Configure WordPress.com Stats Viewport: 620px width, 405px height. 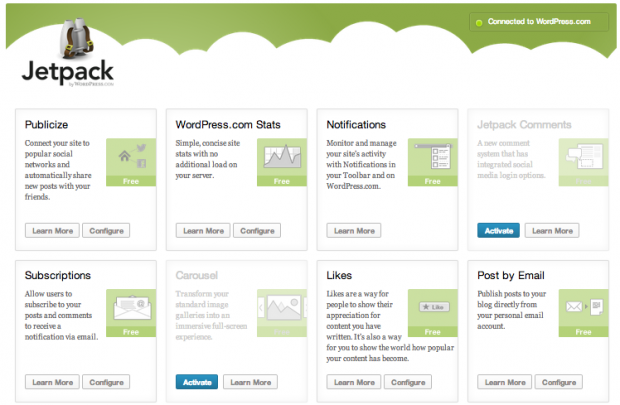click(257, 231)
